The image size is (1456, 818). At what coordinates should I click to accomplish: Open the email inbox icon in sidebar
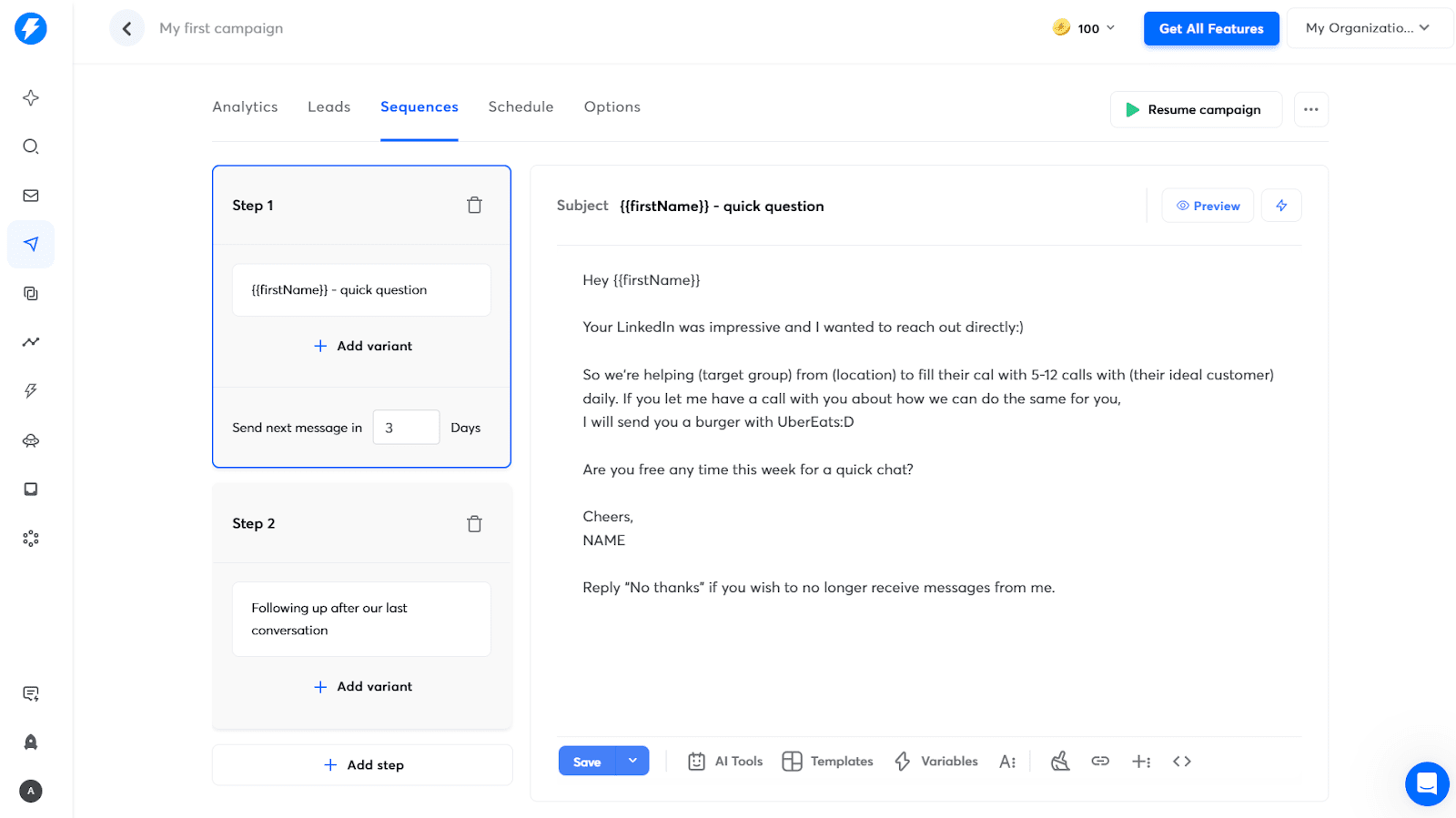point(31,196)
